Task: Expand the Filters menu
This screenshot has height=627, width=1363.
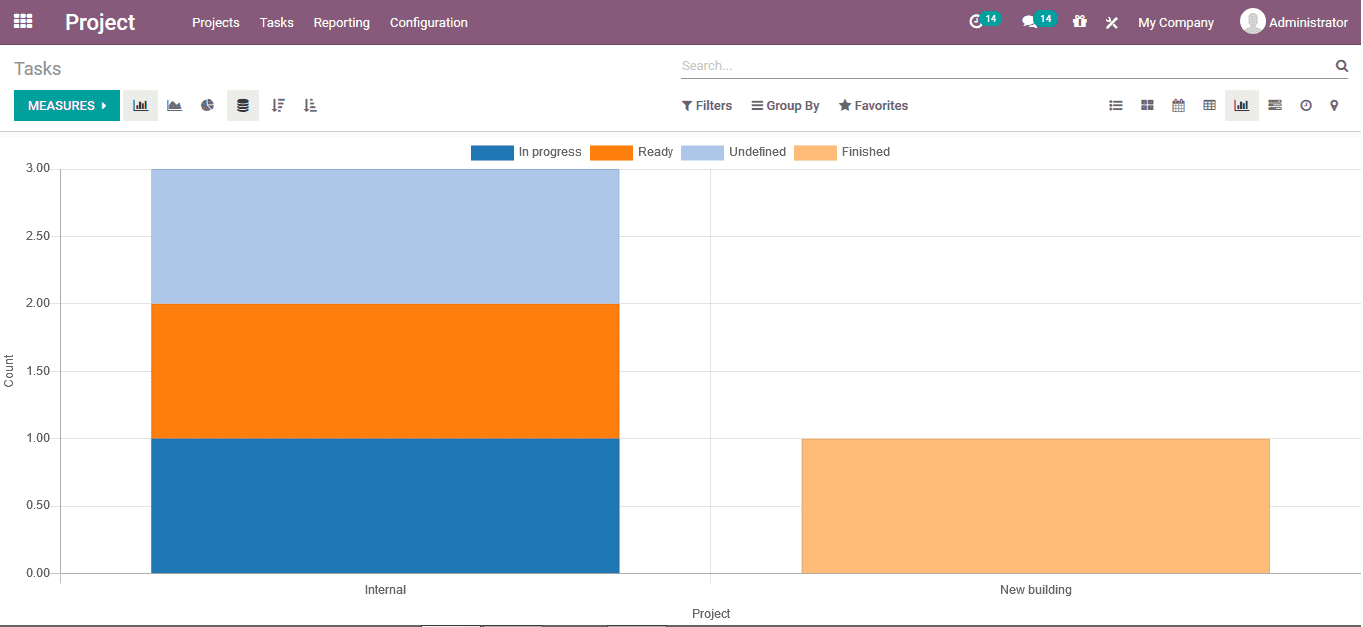Action: (707, 105)
